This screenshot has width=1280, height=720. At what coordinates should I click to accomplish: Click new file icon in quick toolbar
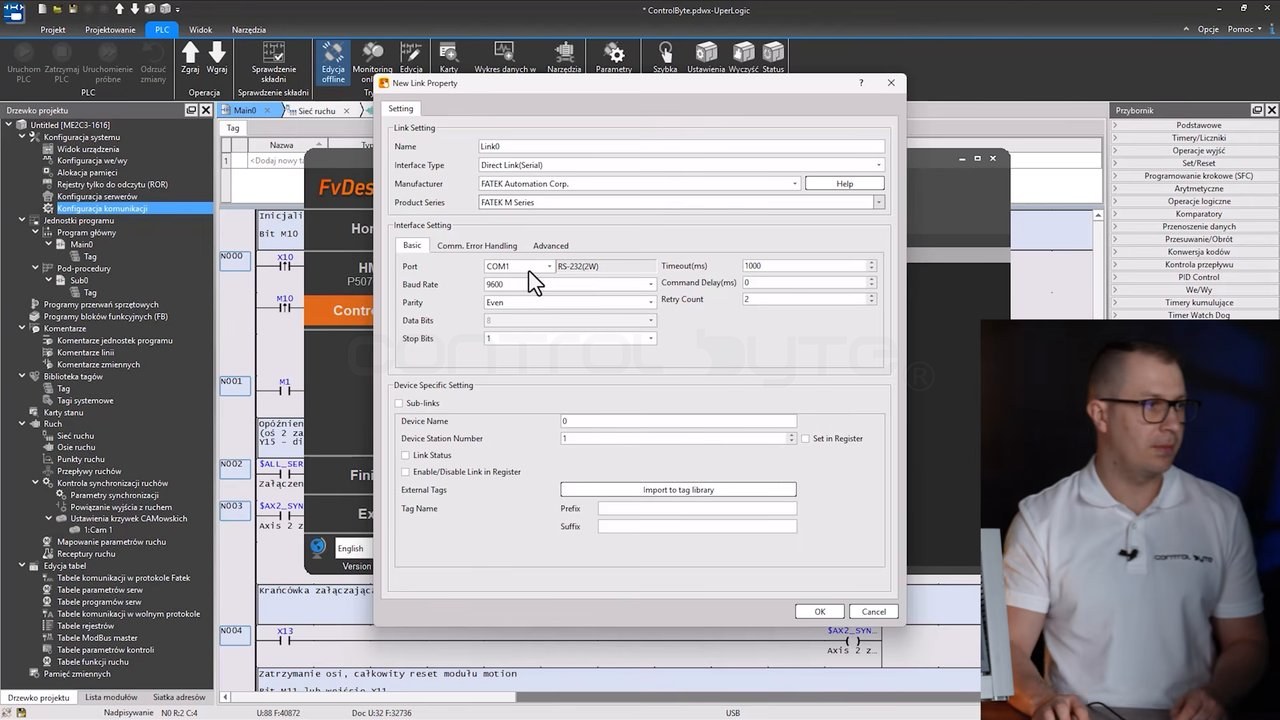pyautogui.click(x=42, y=9)
